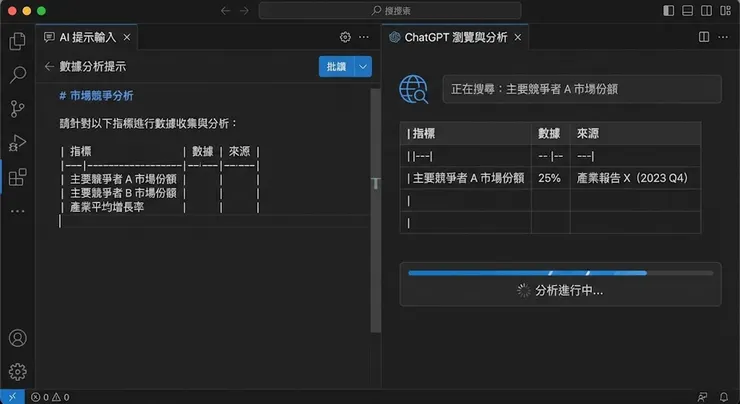Open errors and warnings count in status bar
This screenshot has width=740, height=404.
coord(50,397)
